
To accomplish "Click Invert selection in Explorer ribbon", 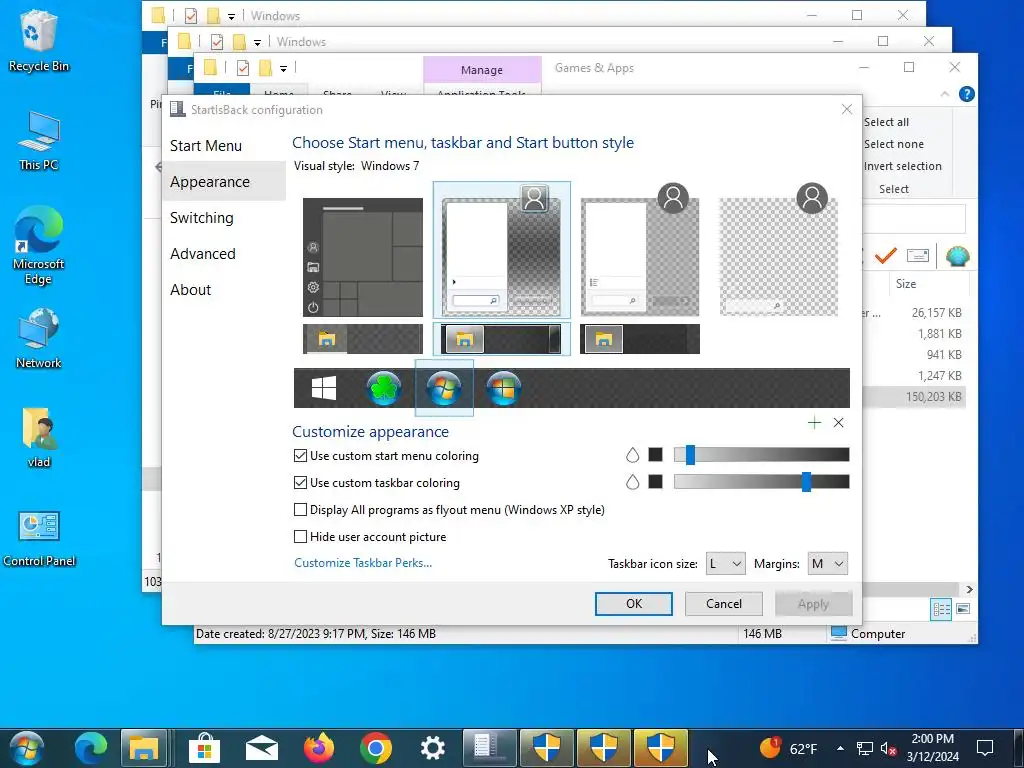I will pyautogui.click(x=903, y=166).
